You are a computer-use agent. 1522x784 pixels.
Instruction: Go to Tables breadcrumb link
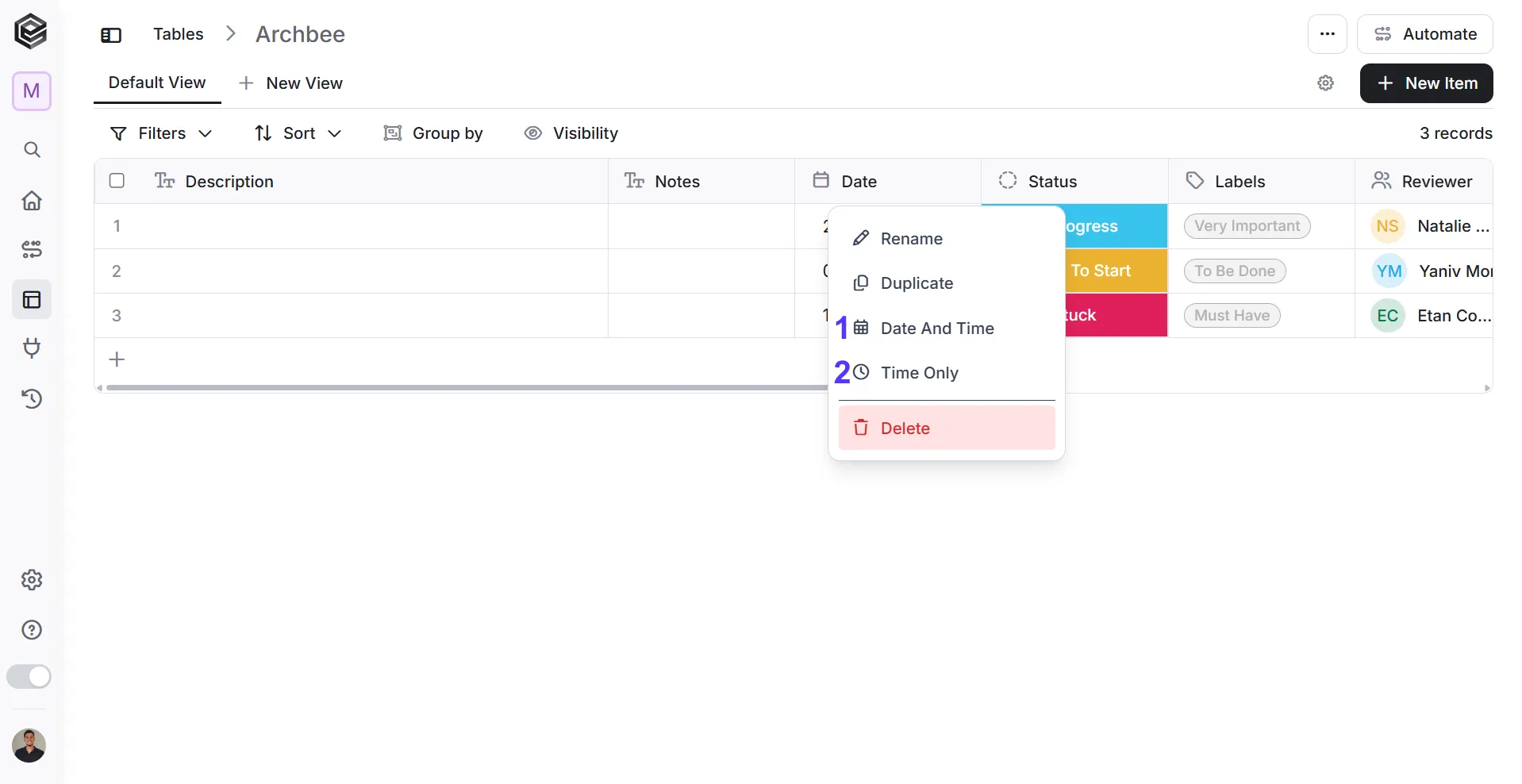(179, 34)
